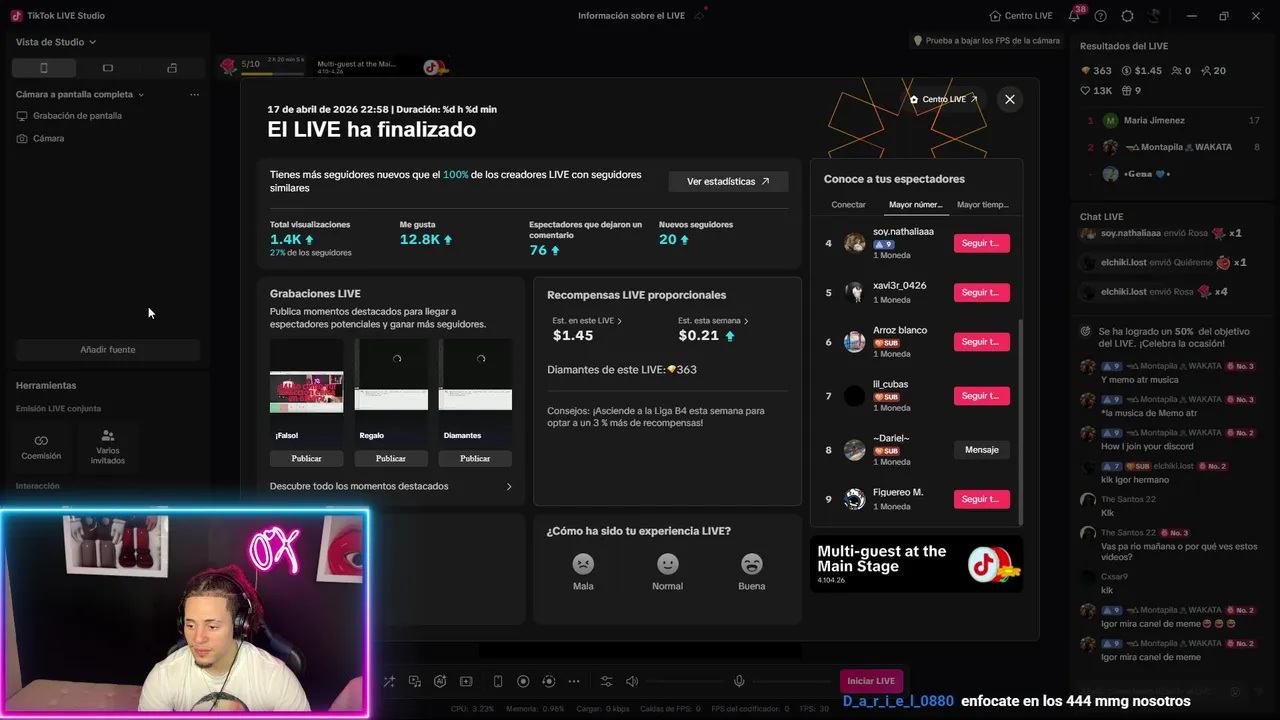Mute the speaker volume icon
1280x720 pixels.
(632, 681)
